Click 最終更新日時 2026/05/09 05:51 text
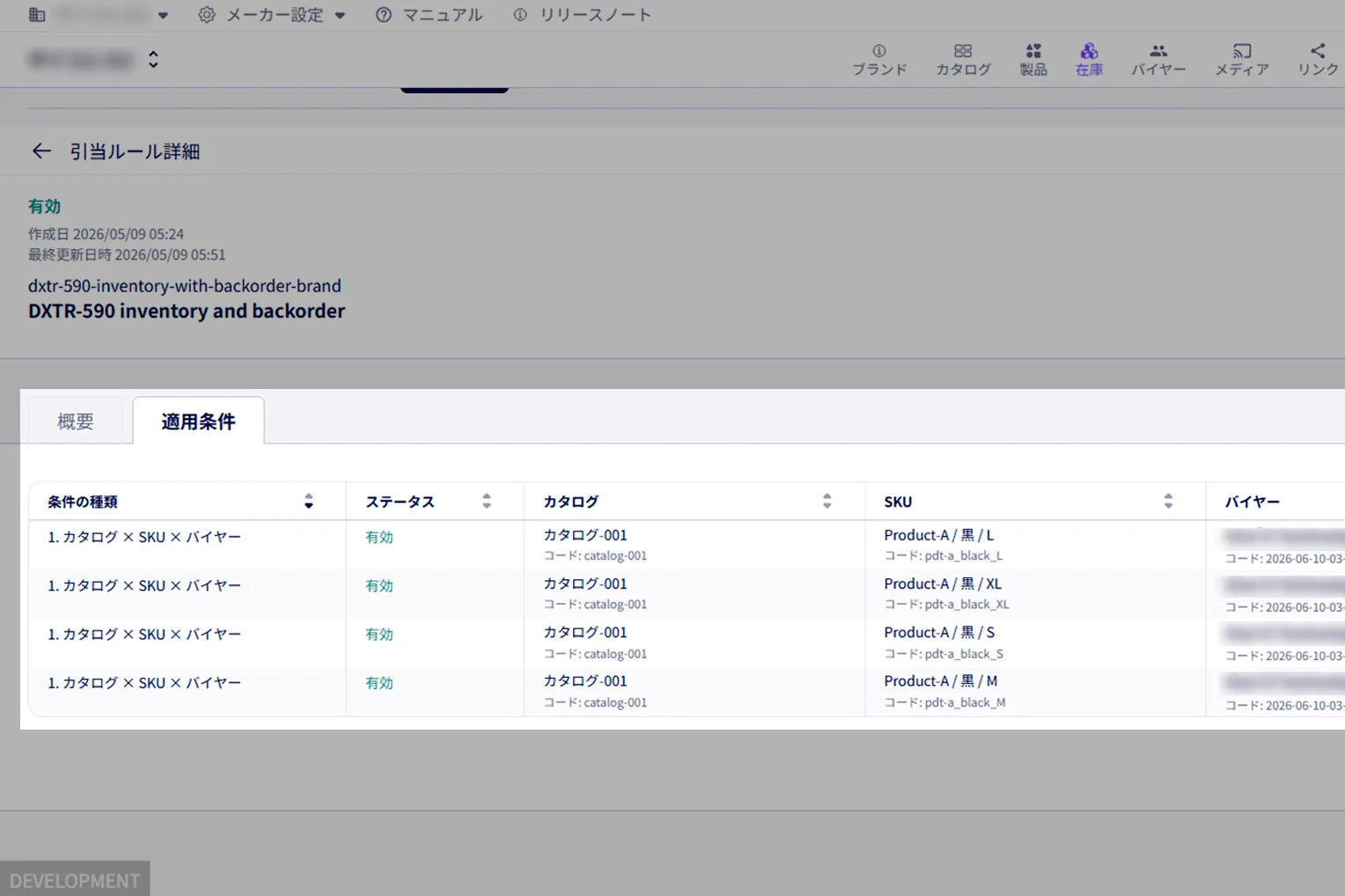 point(127,254)
